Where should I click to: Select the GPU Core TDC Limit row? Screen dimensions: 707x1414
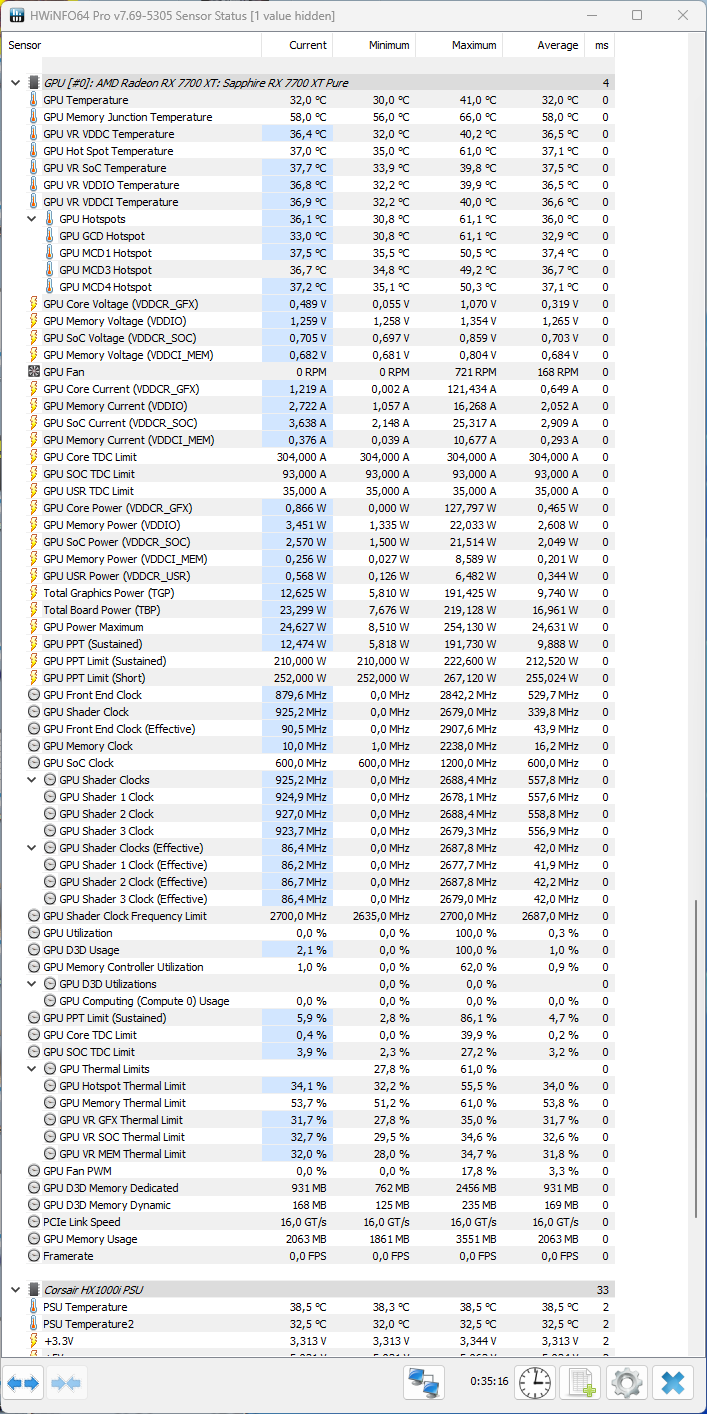click(309, 457)
